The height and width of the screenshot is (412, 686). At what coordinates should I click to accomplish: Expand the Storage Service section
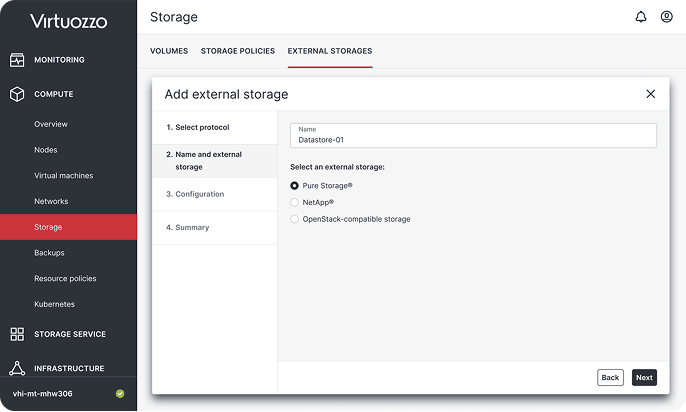click(x=70, y=334)
